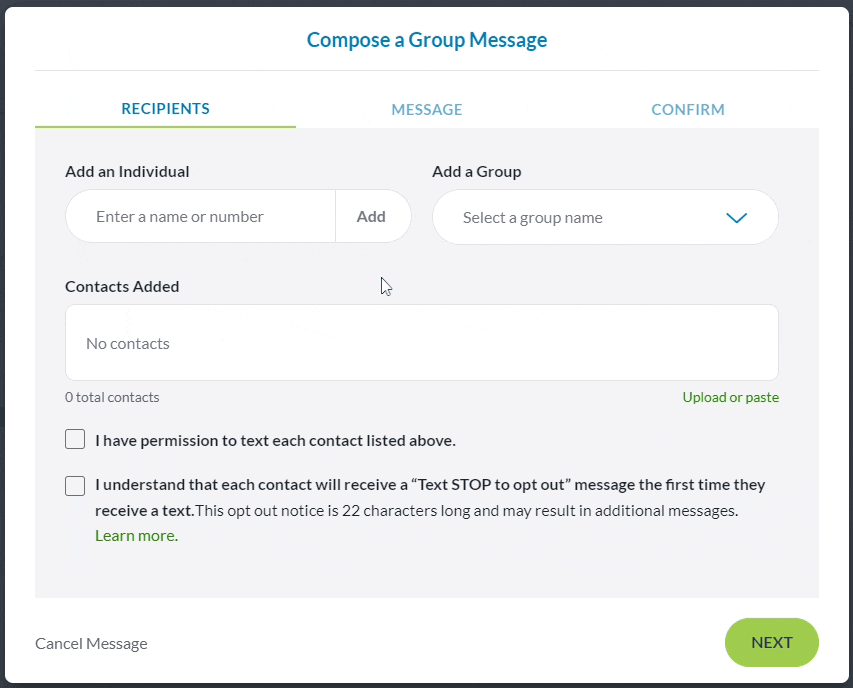The height and width of the screenshot is (688, 853).
Task: Click the "Compose a Group Message" title
Action: tap(427, 41)
